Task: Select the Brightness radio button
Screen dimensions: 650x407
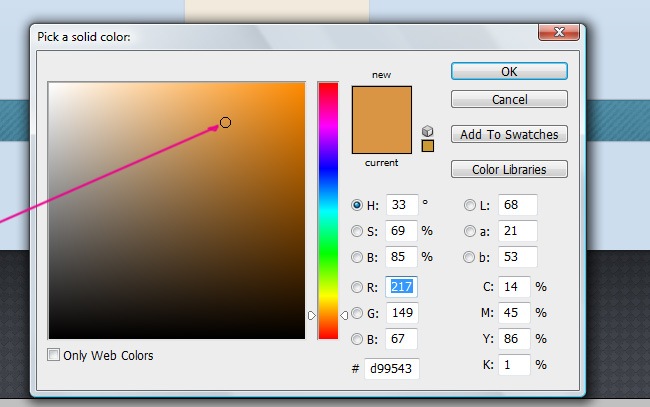Action: click(x=358, y=257)
